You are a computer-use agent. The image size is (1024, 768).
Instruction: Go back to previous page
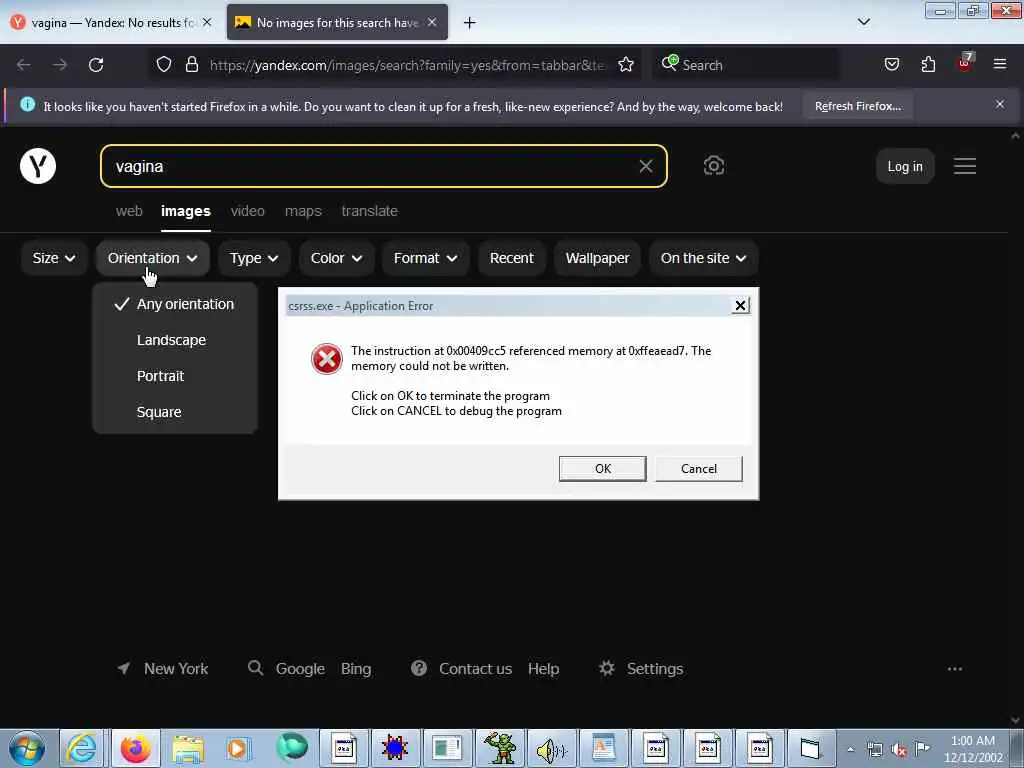tap(24, 65)
